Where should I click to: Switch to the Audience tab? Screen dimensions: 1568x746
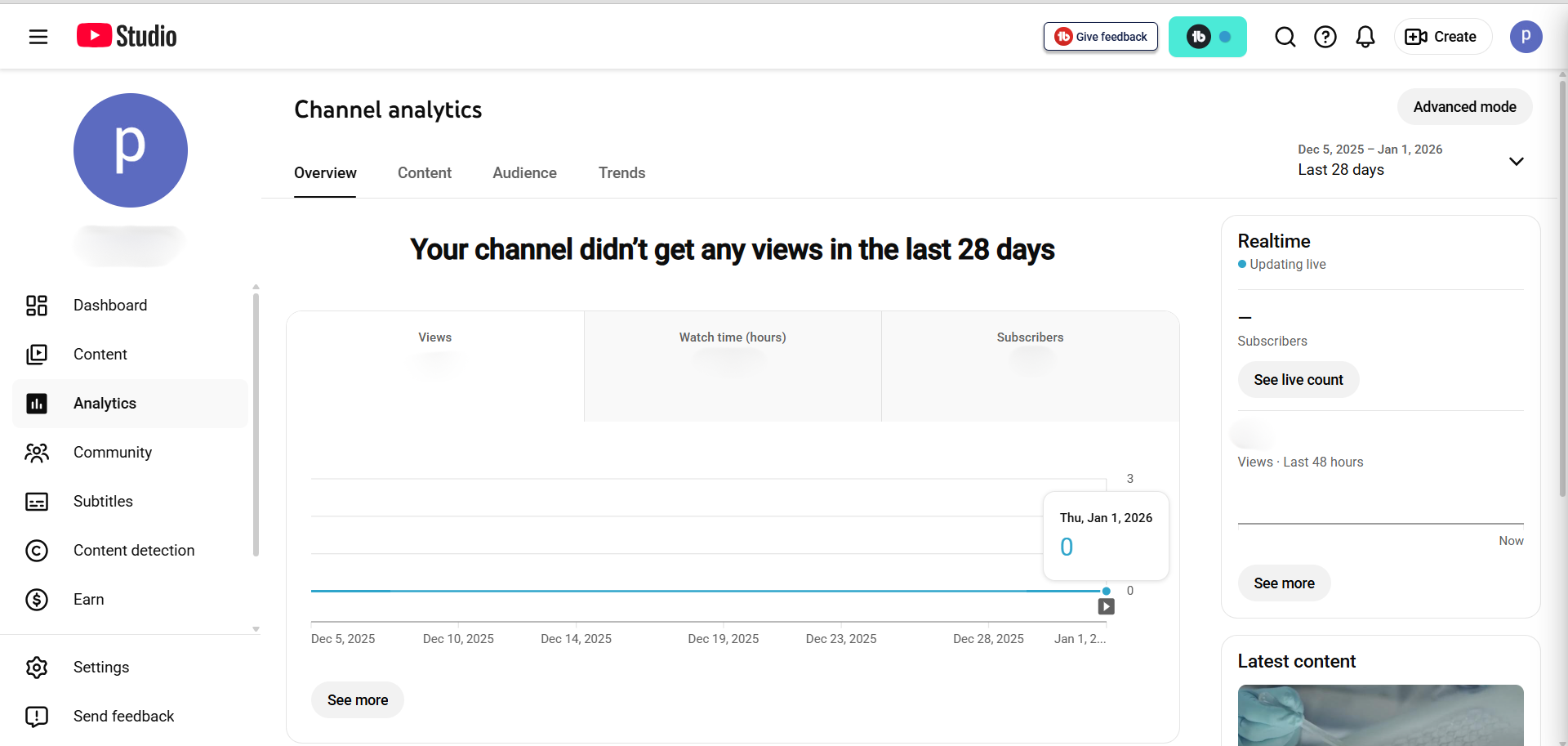tap(524, 173)
